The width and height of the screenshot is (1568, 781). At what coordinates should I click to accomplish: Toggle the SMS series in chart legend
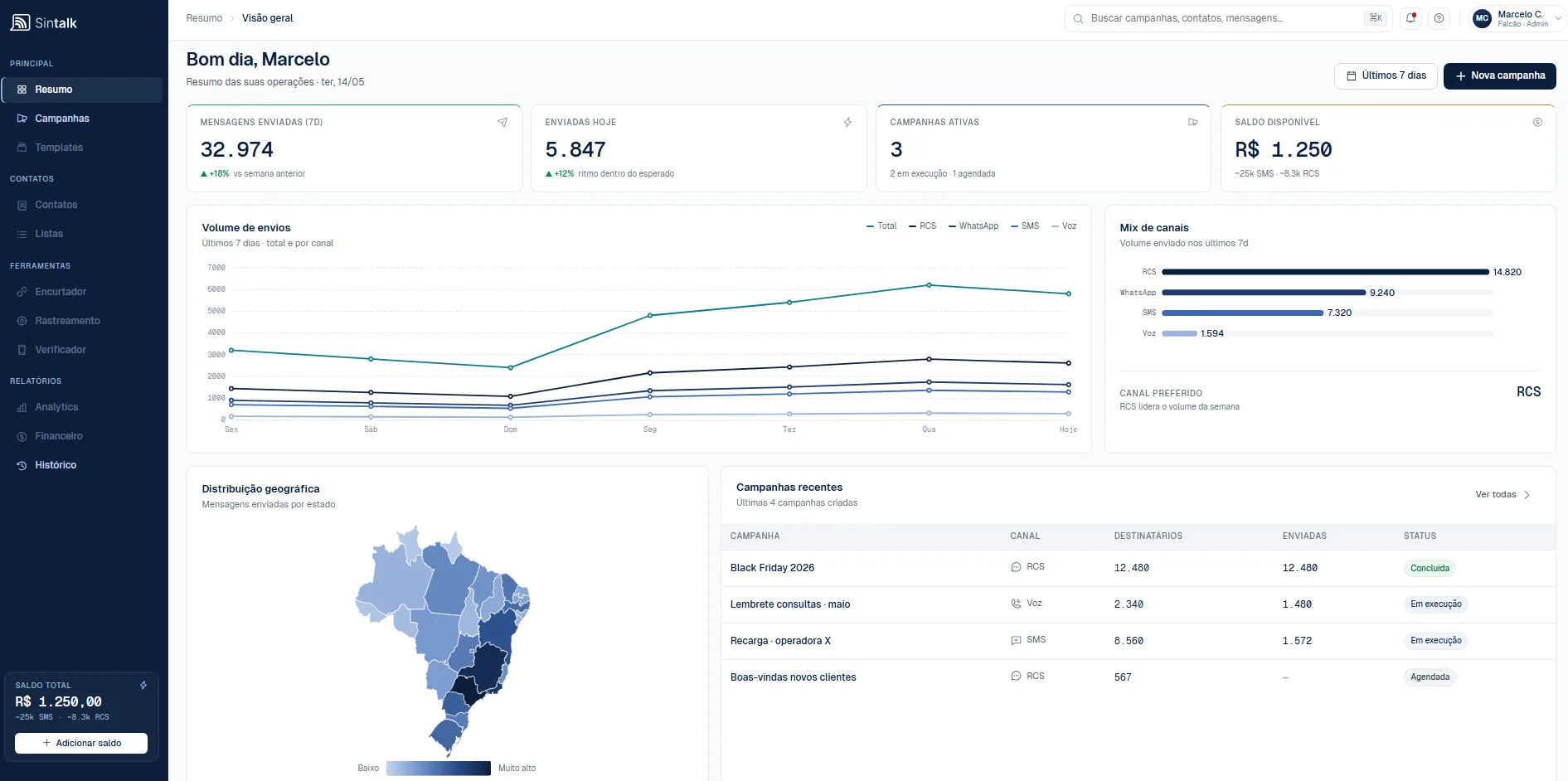click(1025, 226)
